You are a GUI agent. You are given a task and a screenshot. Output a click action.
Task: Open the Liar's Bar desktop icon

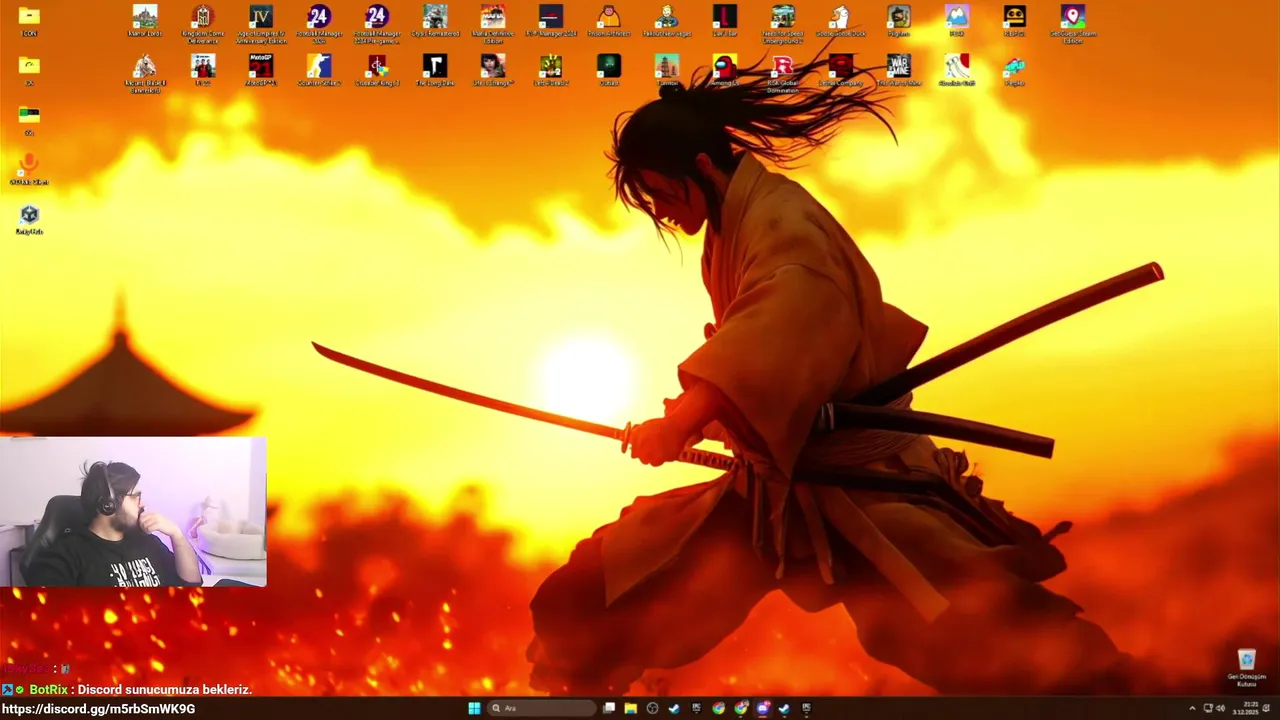click(x=725, y=22)
